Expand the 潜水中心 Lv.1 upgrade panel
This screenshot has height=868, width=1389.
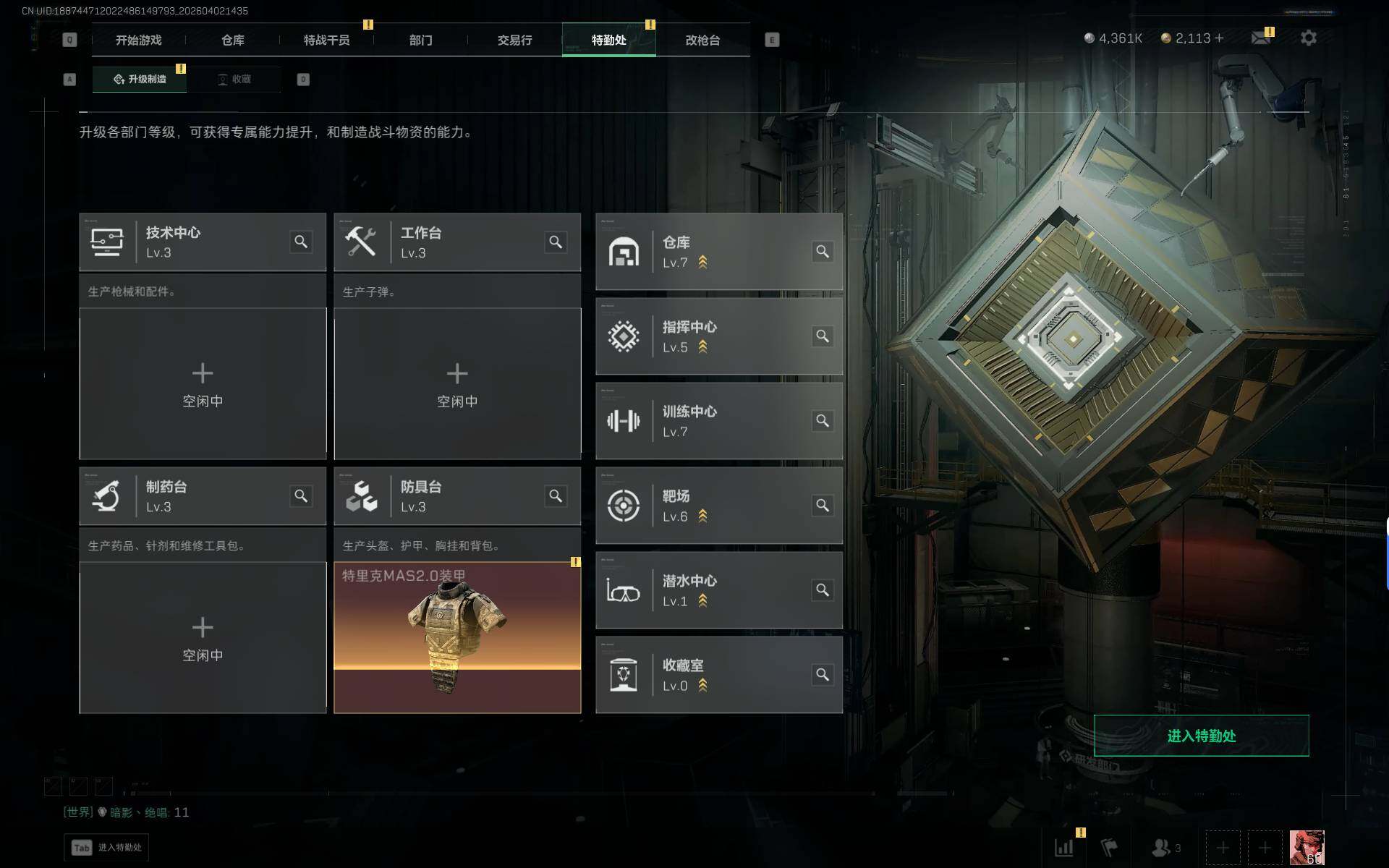(x=719, y=590)
